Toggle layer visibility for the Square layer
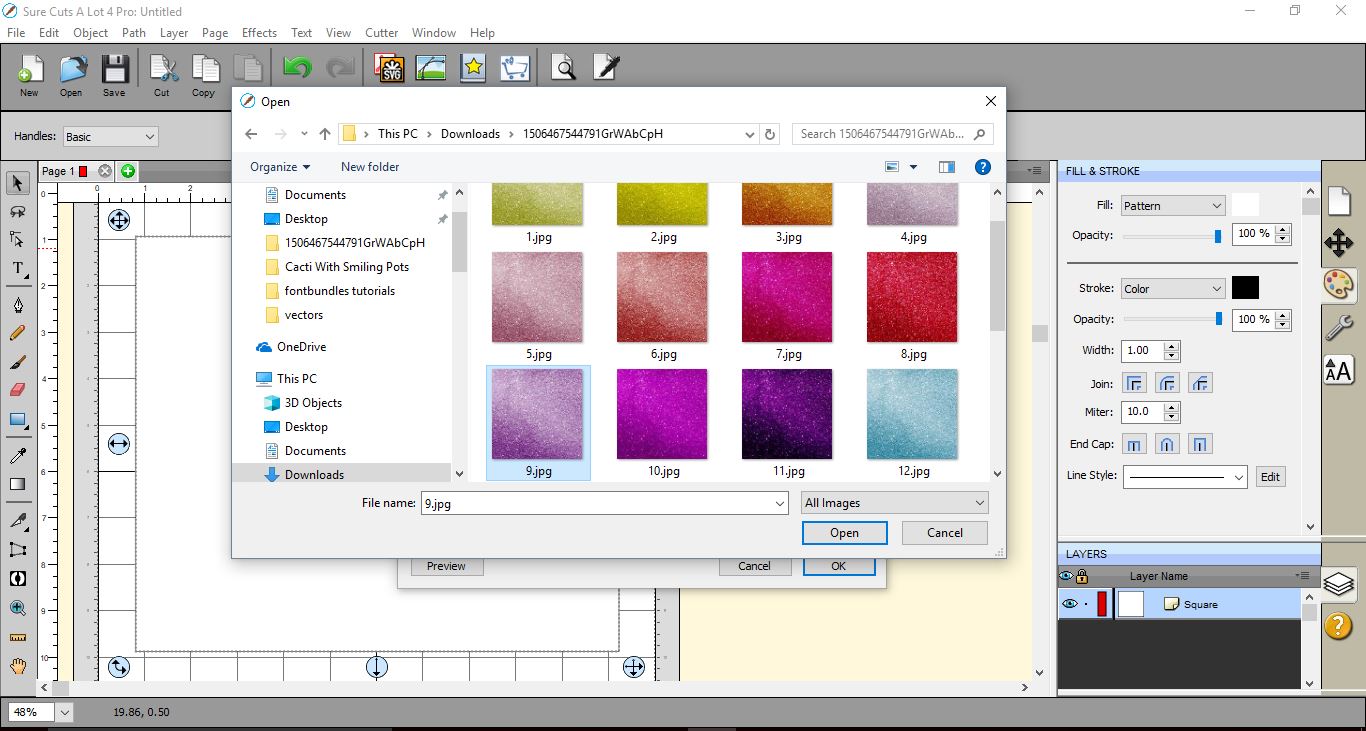 point(1068,603)
